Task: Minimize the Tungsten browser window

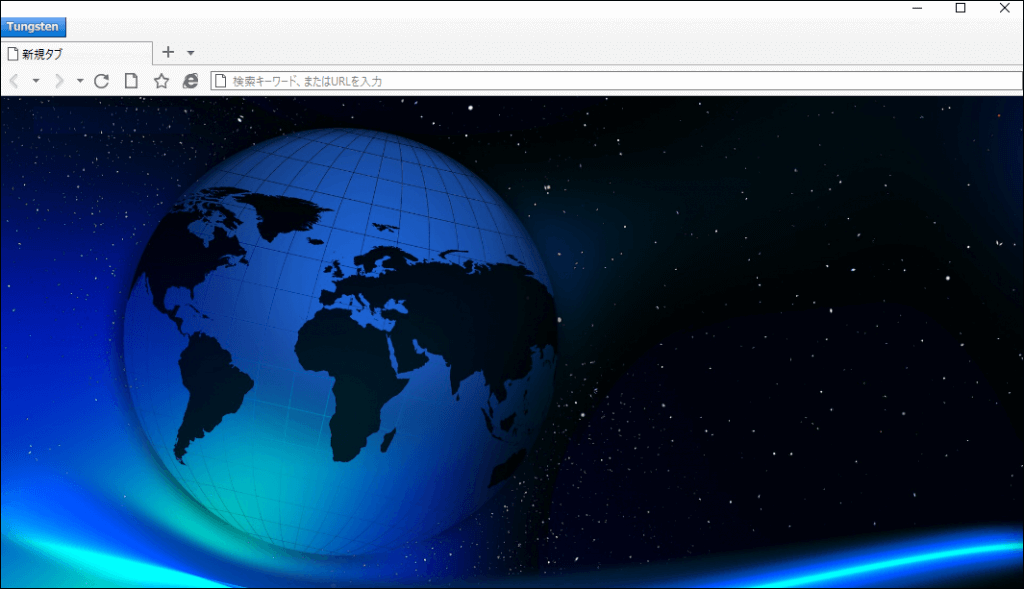Action: click(x=918, y=8)
